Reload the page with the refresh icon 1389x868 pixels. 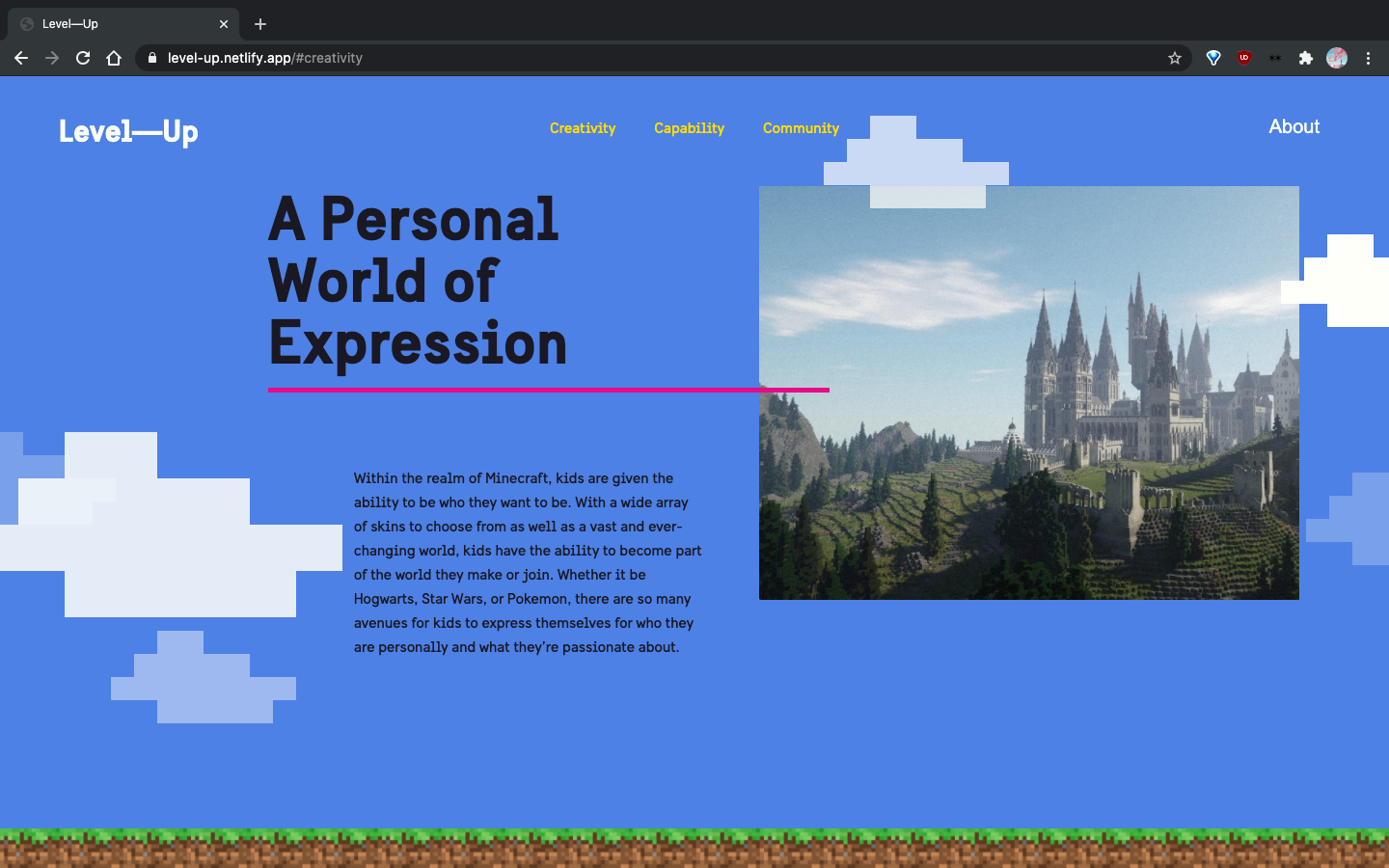coord(83,58)
